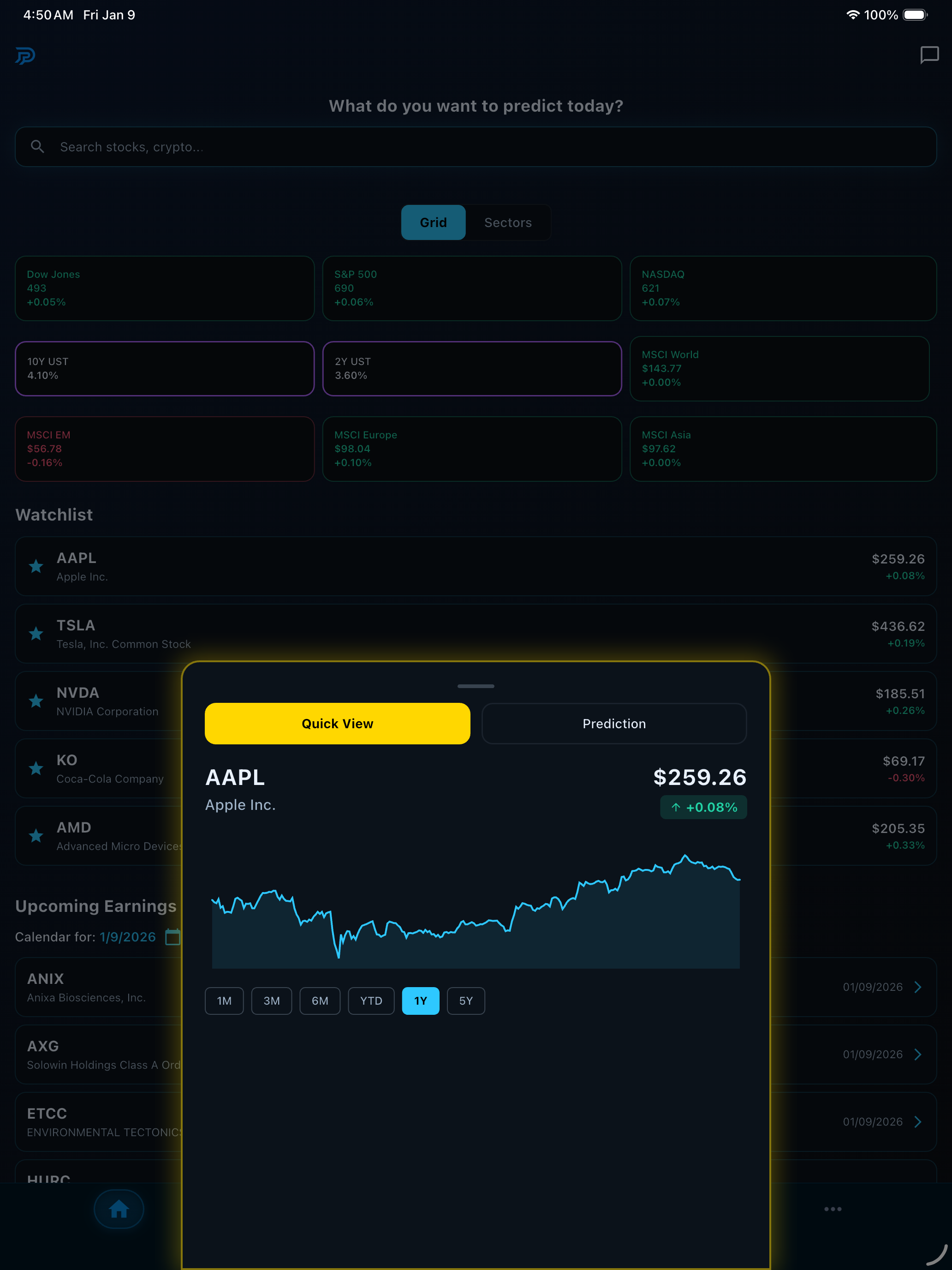Select the Quick View tab
952x1270 pixels.
coord(338,724)
